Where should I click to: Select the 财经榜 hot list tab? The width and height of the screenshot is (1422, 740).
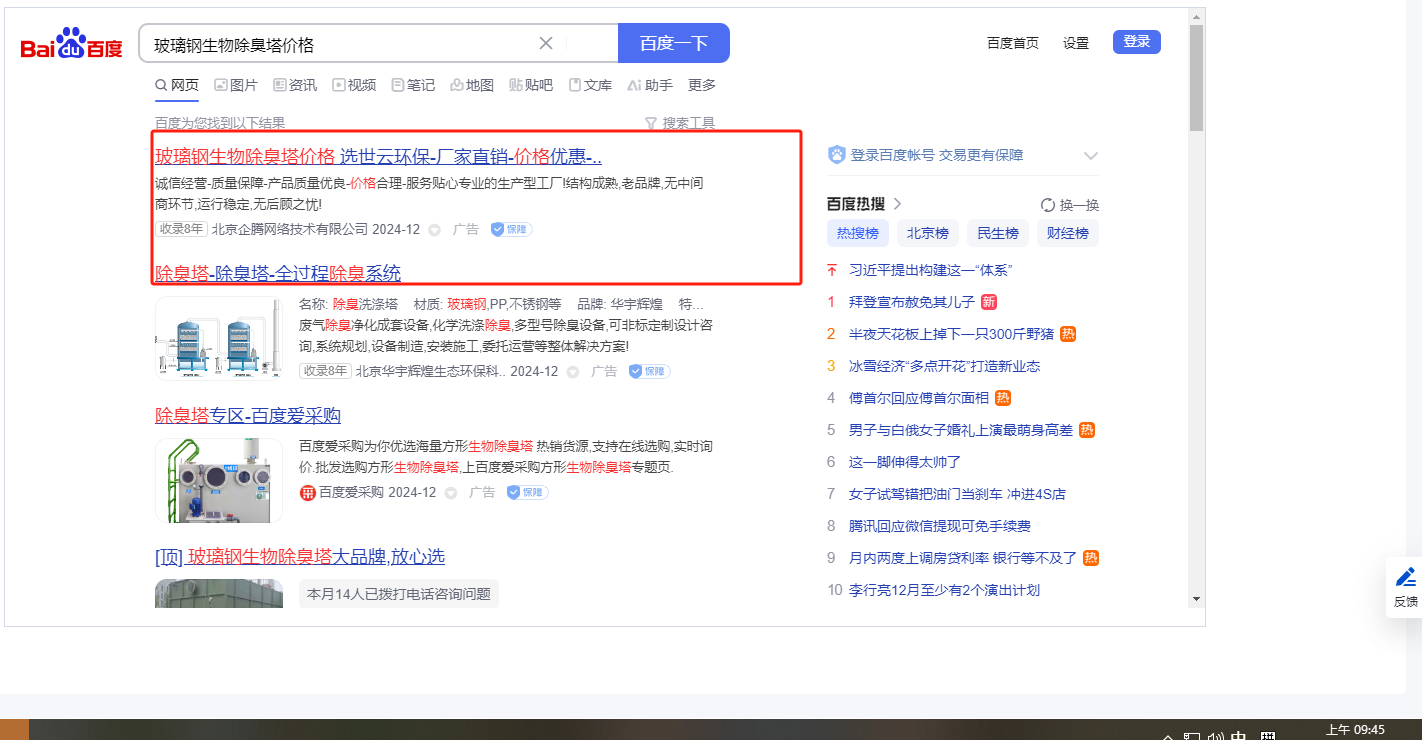point(1067,233)
